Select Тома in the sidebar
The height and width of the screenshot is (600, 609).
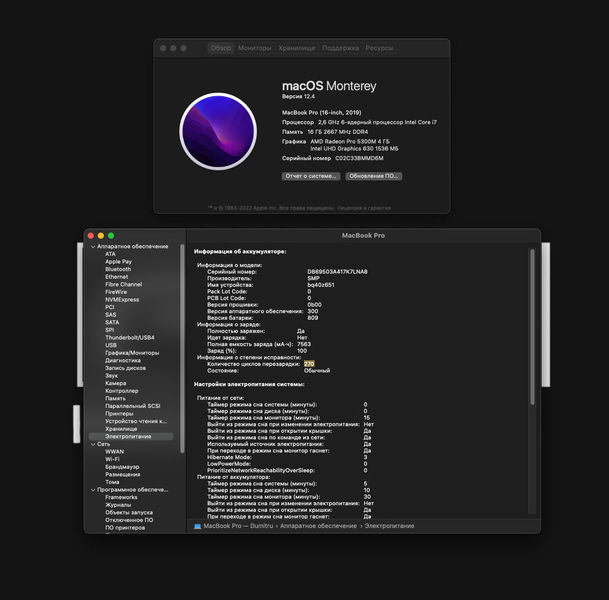coord(112,482)
